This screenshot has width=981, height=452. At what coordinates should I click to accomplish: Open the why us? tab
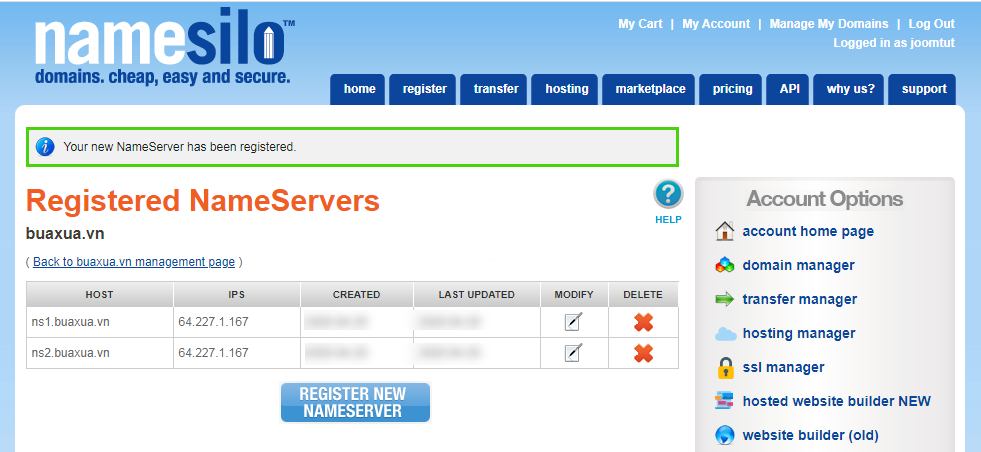click(x=849, y=90)
